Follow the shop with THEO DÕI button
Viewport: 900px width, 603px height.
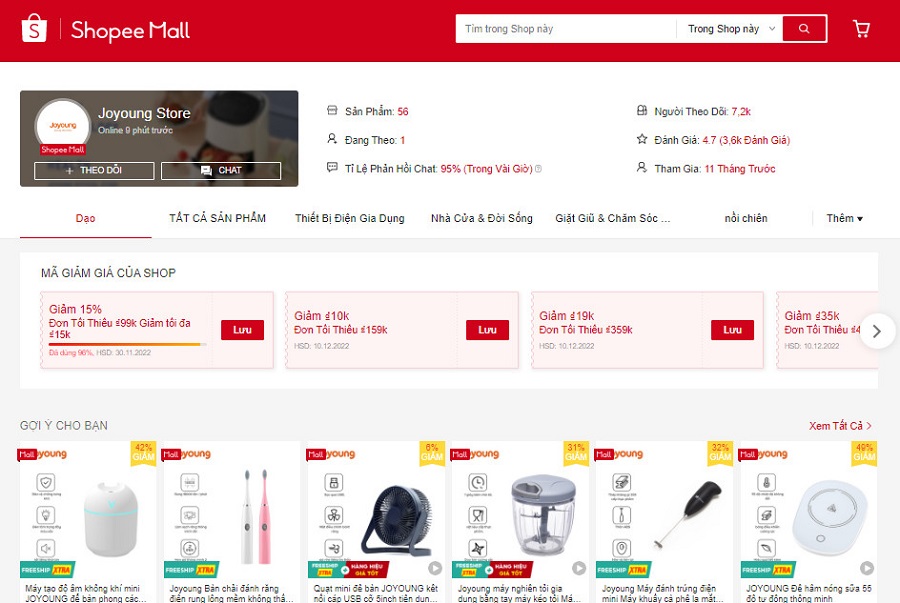[94, 170]
